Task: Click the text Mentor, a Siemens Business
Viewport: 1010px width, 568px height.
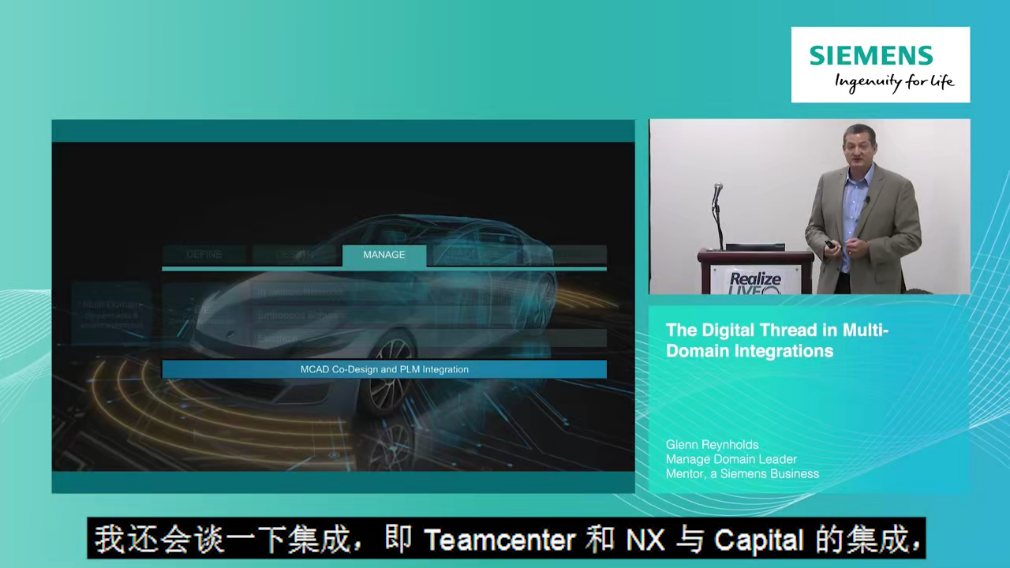Action: click(742, 474)
